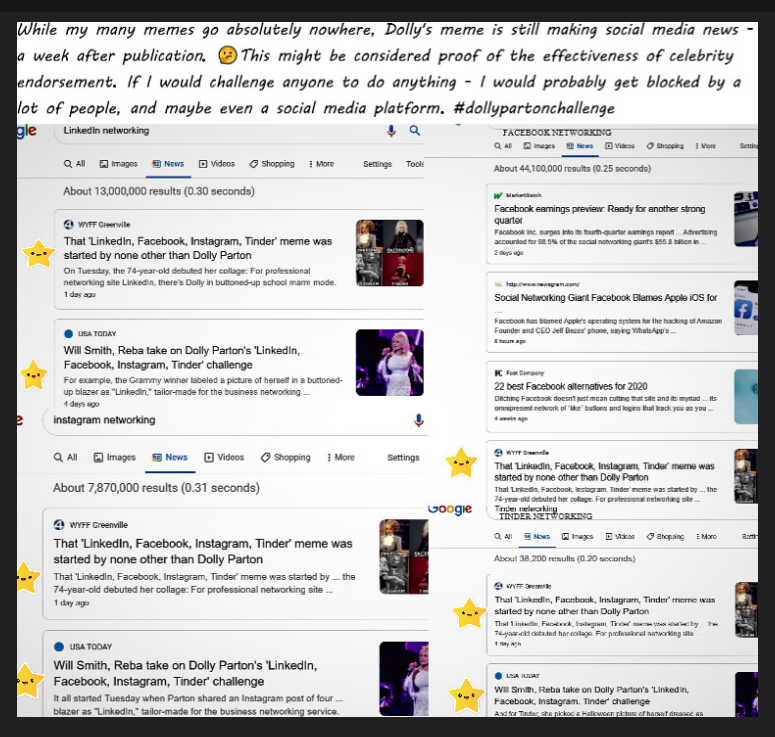The width and height of the screenshot is (775, 737).
Task: Open All tab in Tinder networking results
Action: point(503,536)
